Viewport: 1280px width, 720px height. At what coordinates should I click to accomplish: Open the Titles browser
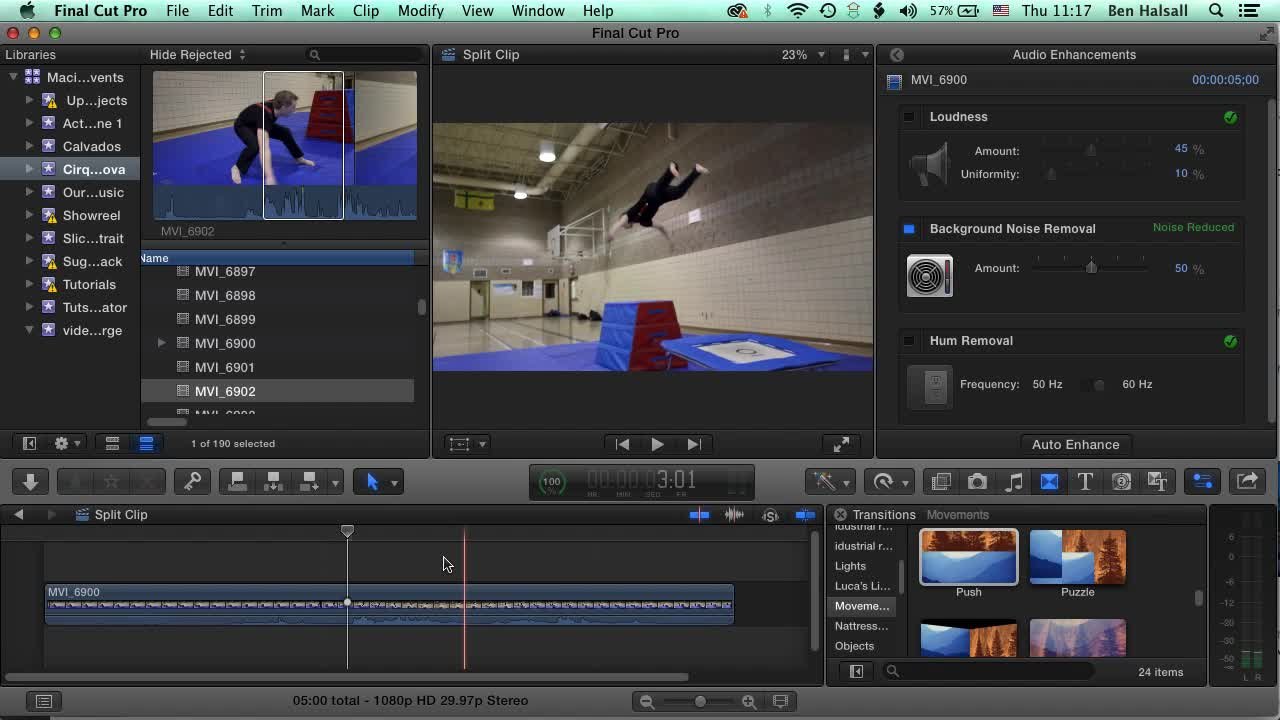(x=1086, y=481)
